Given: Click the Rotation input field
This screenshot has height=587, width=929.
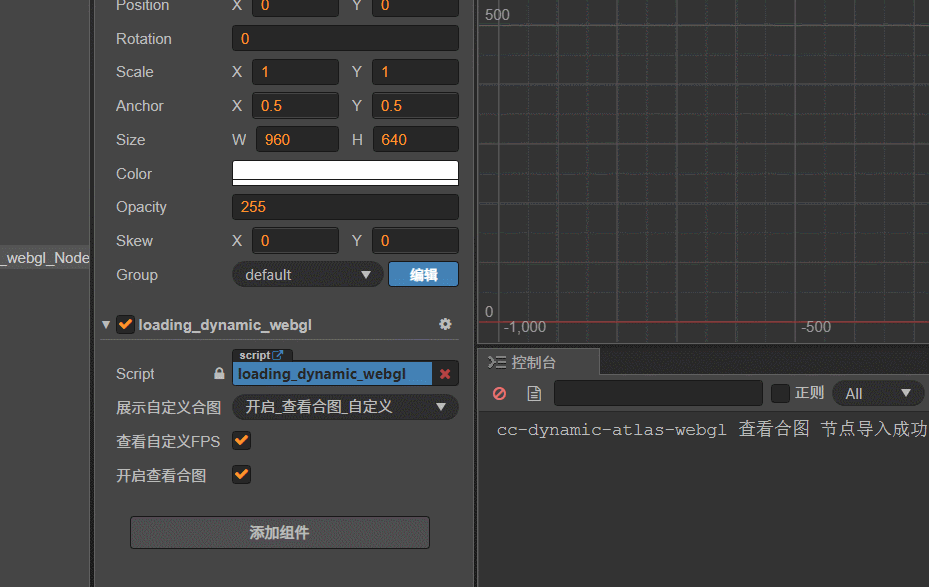Looking at the screenshot, I should 345,39.
